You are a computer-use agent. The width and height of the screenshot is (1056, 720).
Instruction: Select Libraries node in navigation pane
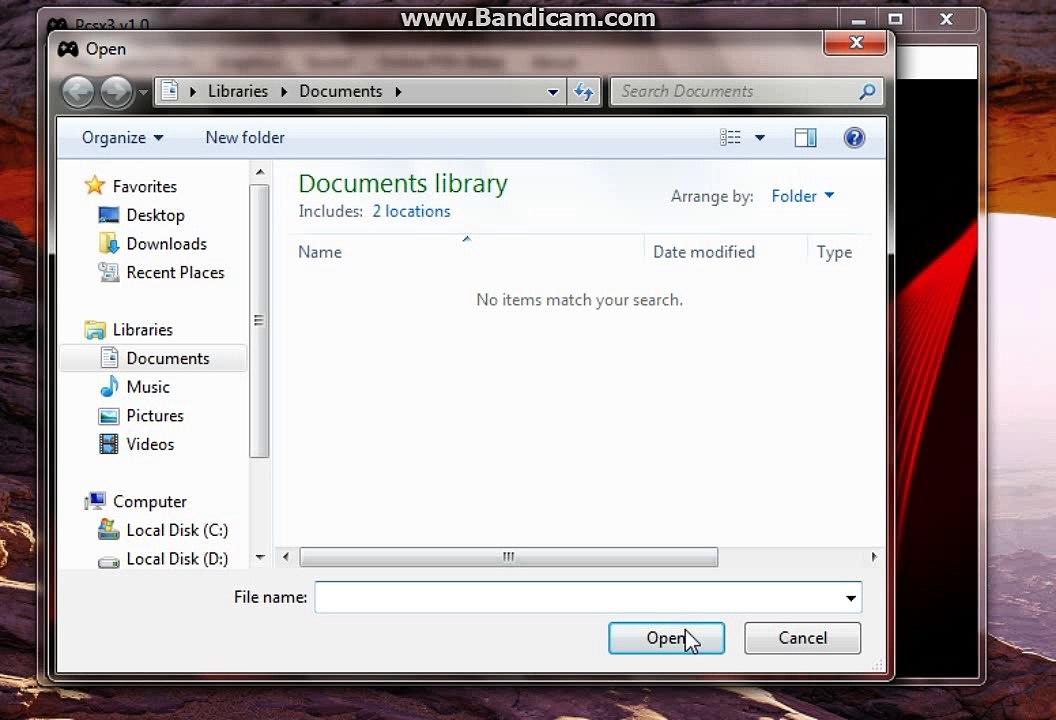pyautogui.click(x=143, y=329)
